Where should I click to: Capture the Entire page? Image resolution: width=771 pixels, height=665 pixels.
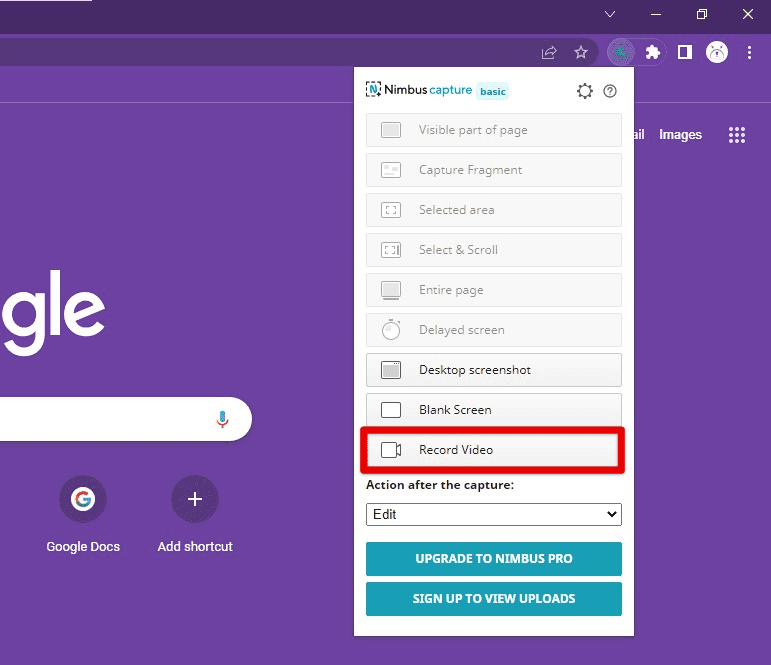coord(494,290)
